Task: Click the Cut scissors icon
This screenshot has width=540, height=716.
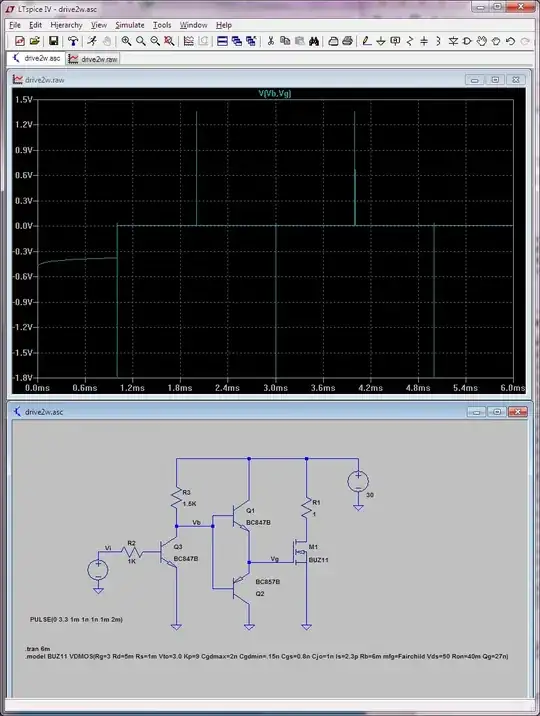Action: tap(271, 41)
